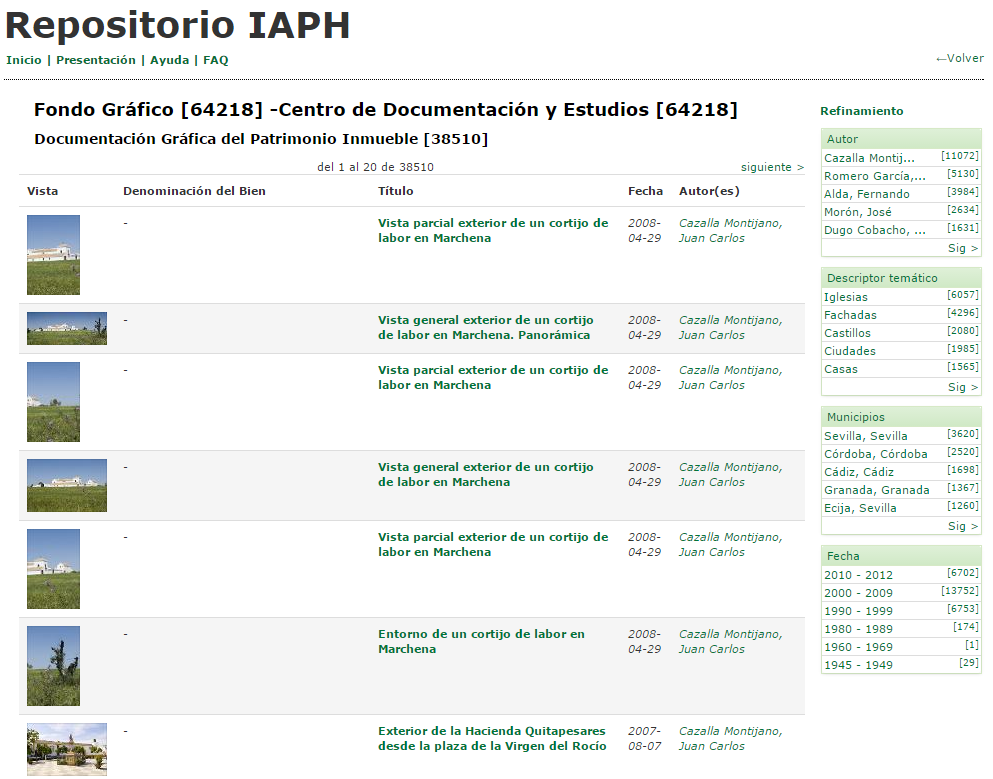Show more Descriptor temático entries via Sig
Viewport: 993px width, 779px height.
point(963,387)
